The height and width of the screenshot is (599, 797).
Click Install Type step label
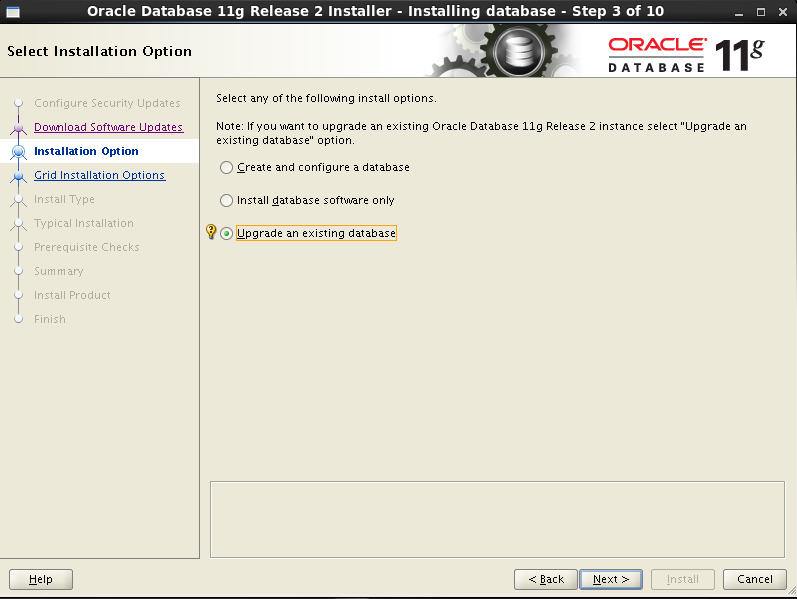click(64, 199)
